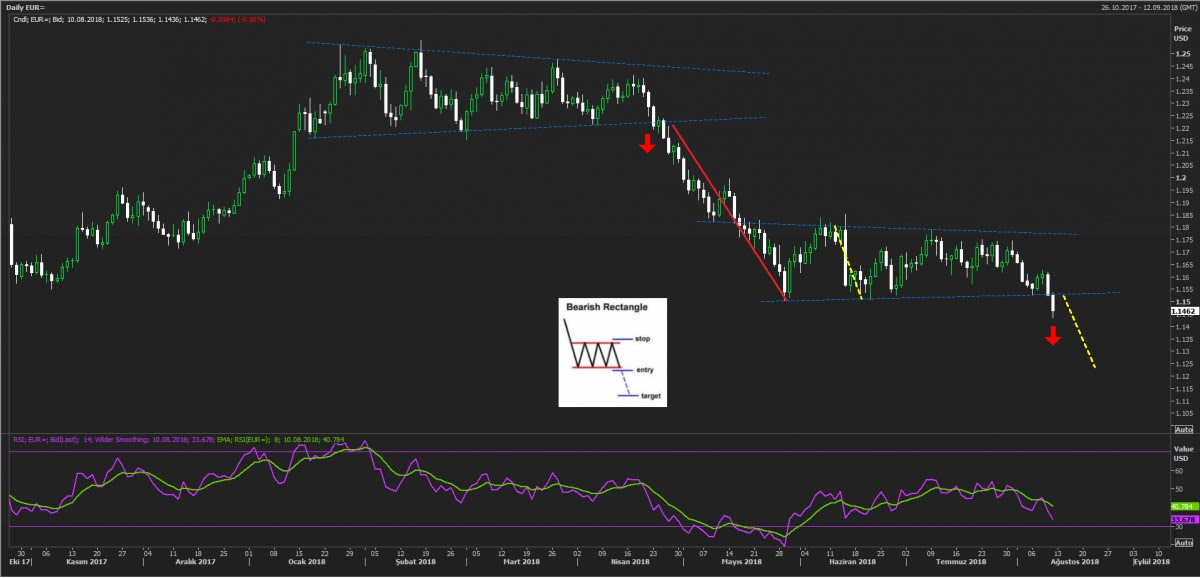Viewport: 1200px width, 578px height.
Task: Click the Price USD axis header
Action: tap(1181, 35)
